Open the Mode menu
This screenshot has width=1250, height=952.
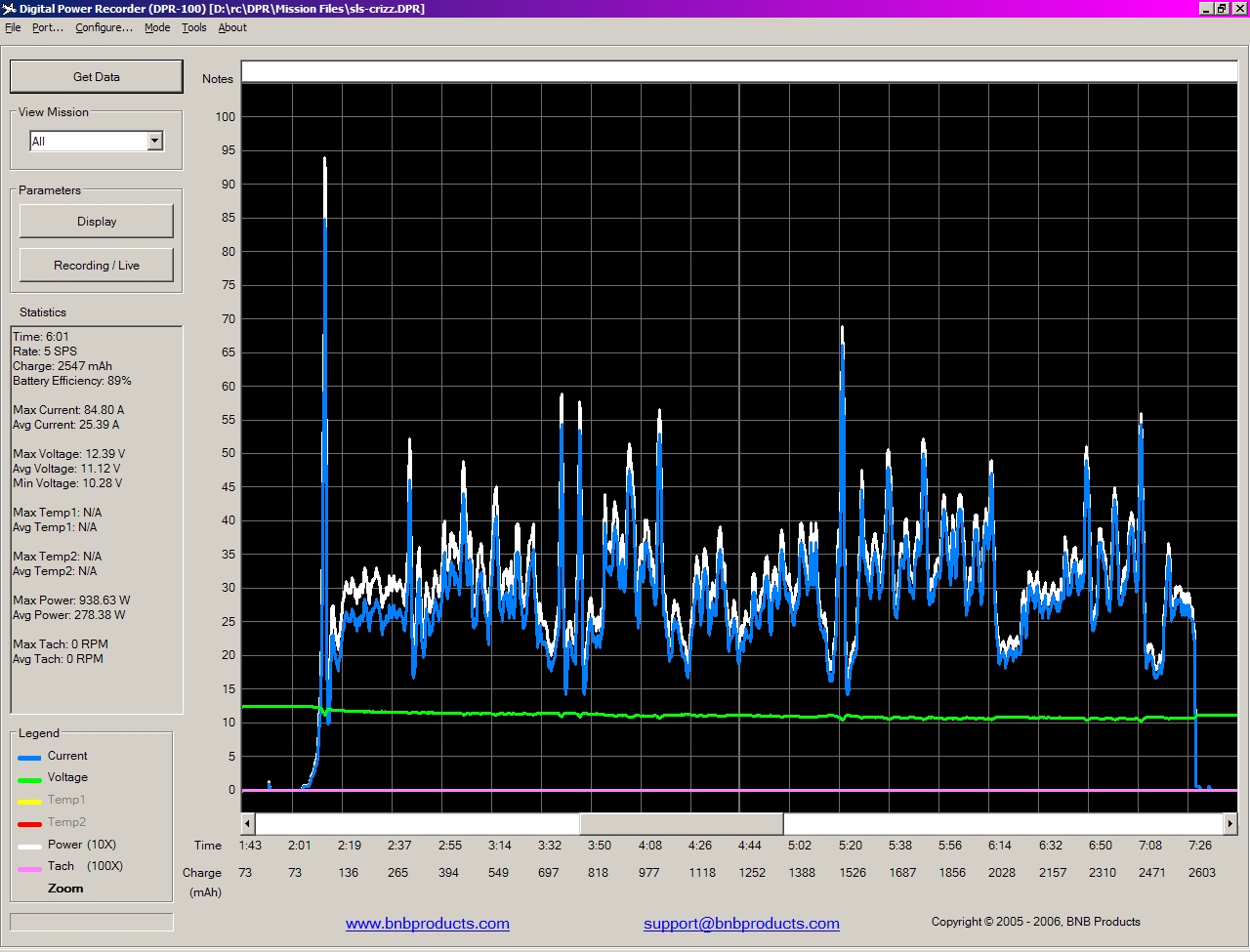tap(157, 27)
